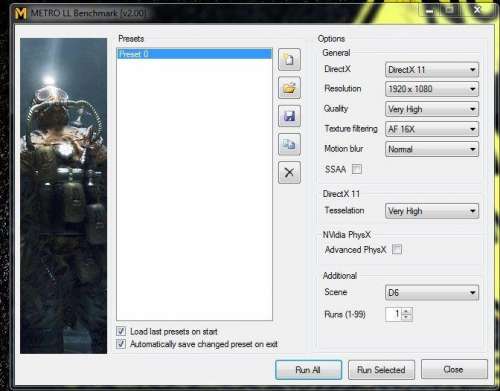Viewport: 500px width, 391px height.
Task: Select Preset 0 in presets list
Action: pos(195,54)
